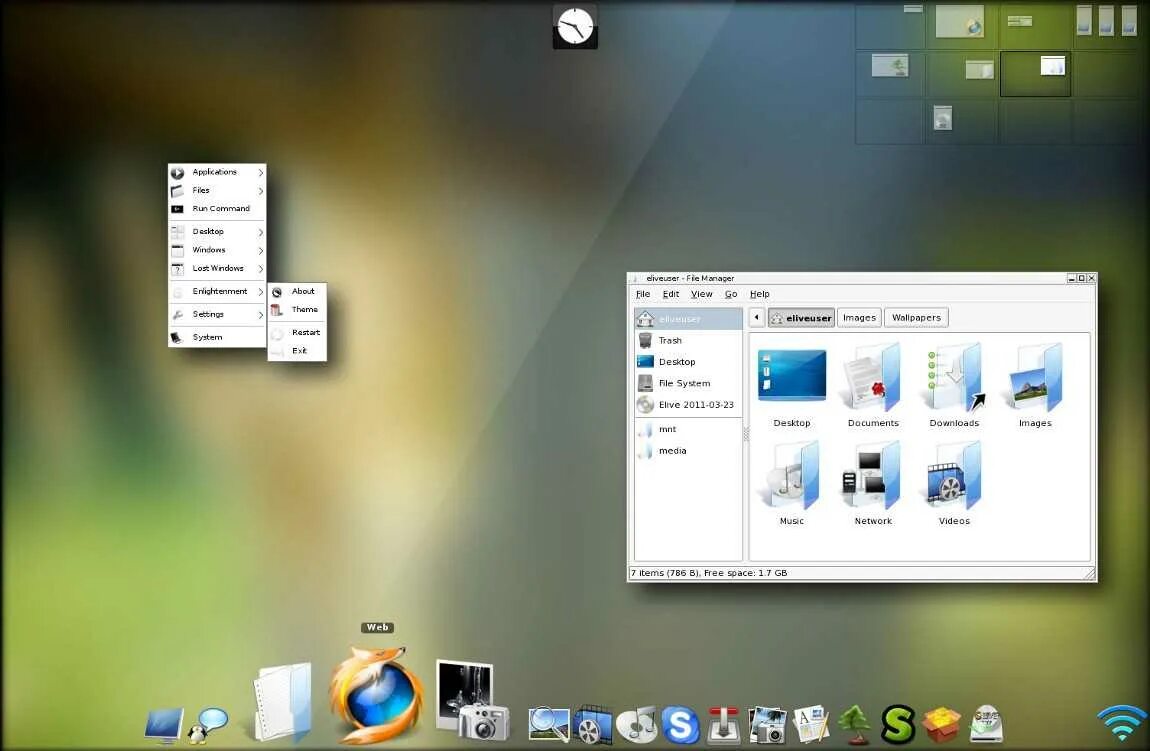Expand the Lost Windows submenu
This screenshot has width=1150, height=751.
pos(217,268)
